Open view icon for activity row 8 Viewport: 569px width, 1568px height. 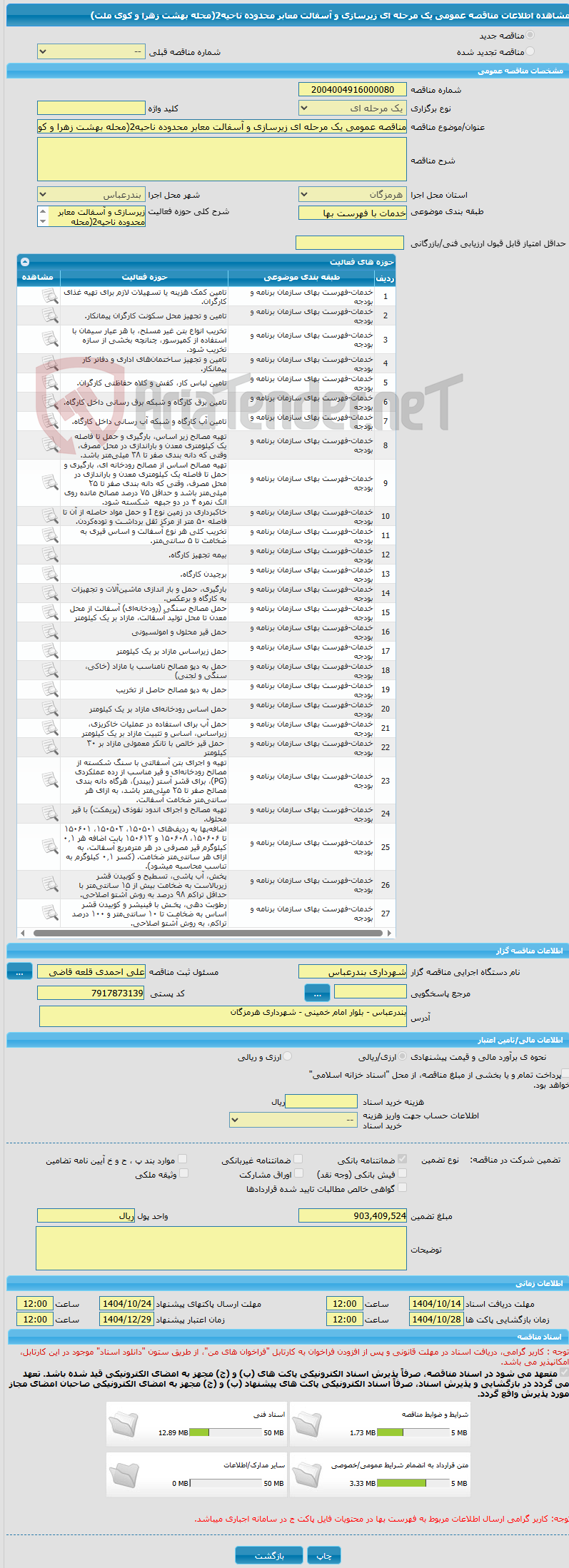[x=50, y=445]
